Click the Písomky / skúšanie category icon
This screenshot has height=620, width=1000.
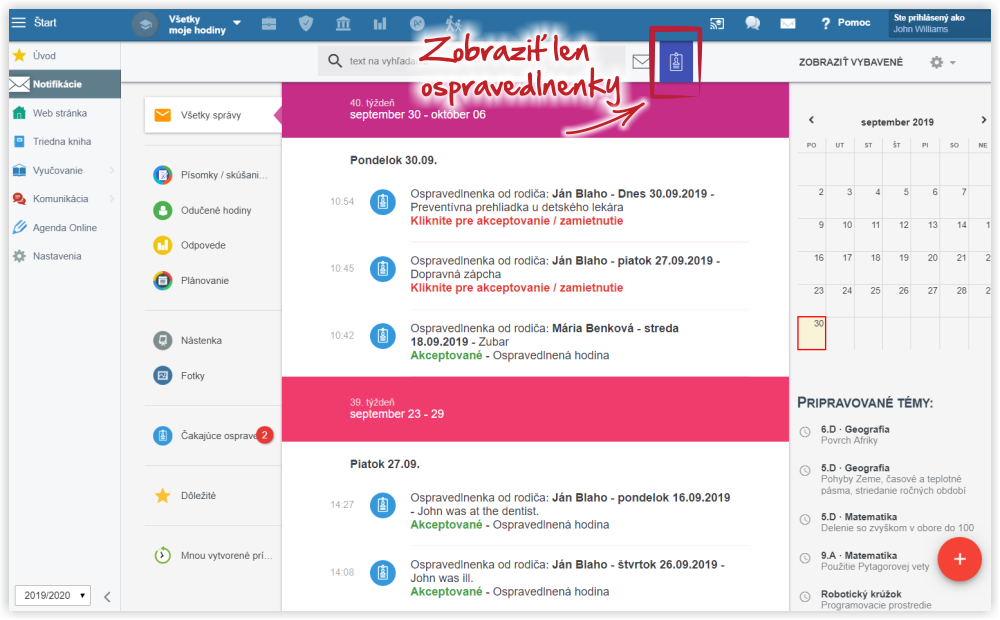[x=163, y=175]
